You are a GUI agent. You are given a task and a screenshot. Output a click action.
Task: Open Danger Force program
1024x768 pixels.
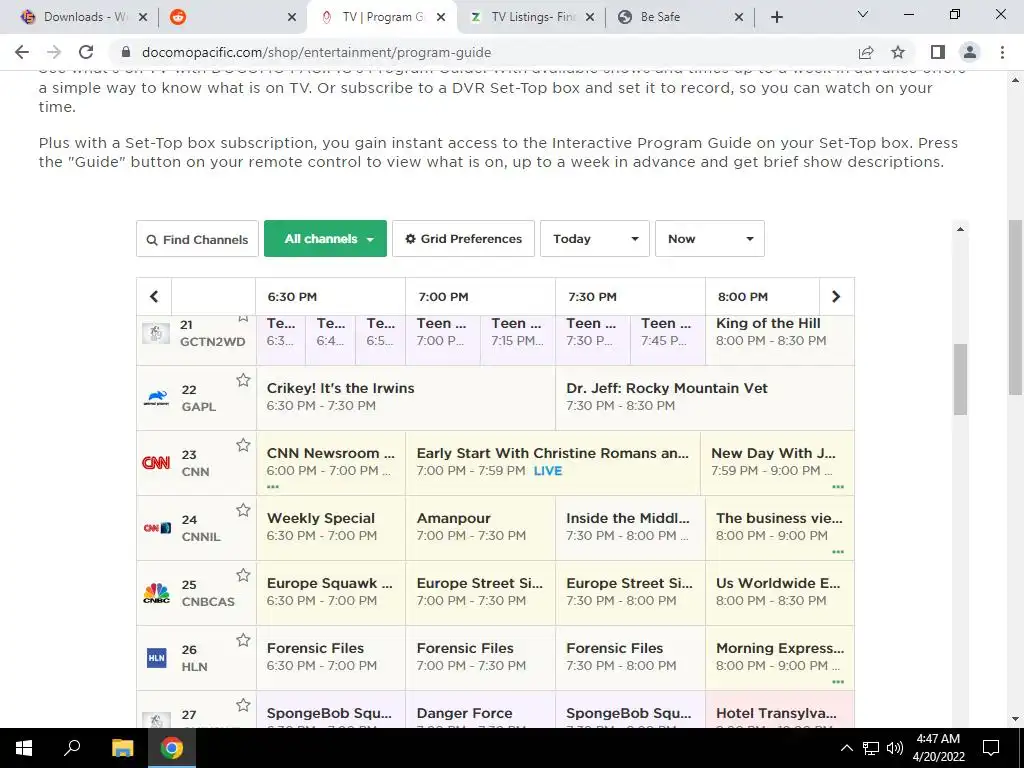(x=480, y=711)
